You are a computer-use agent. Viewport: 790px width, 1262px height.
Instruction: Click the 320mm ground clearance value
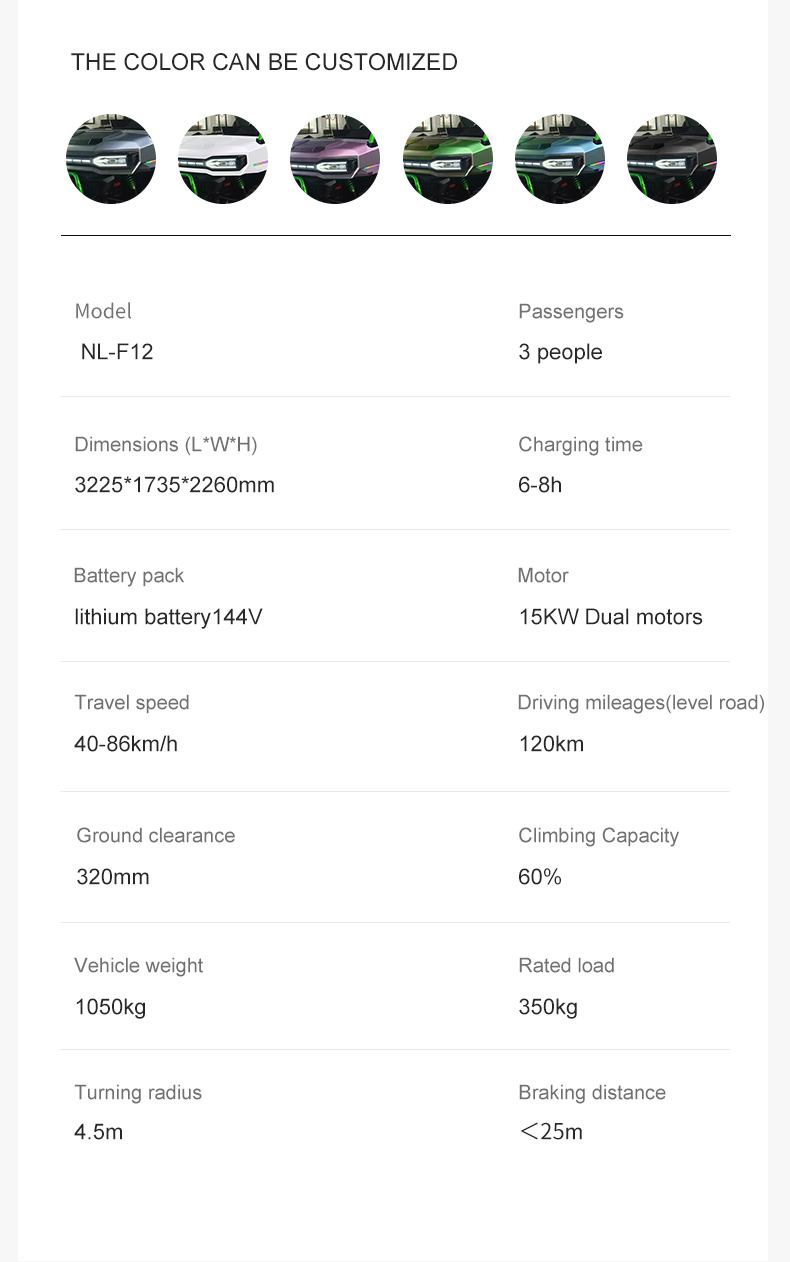pyautogui.click(x=113, y=877)
